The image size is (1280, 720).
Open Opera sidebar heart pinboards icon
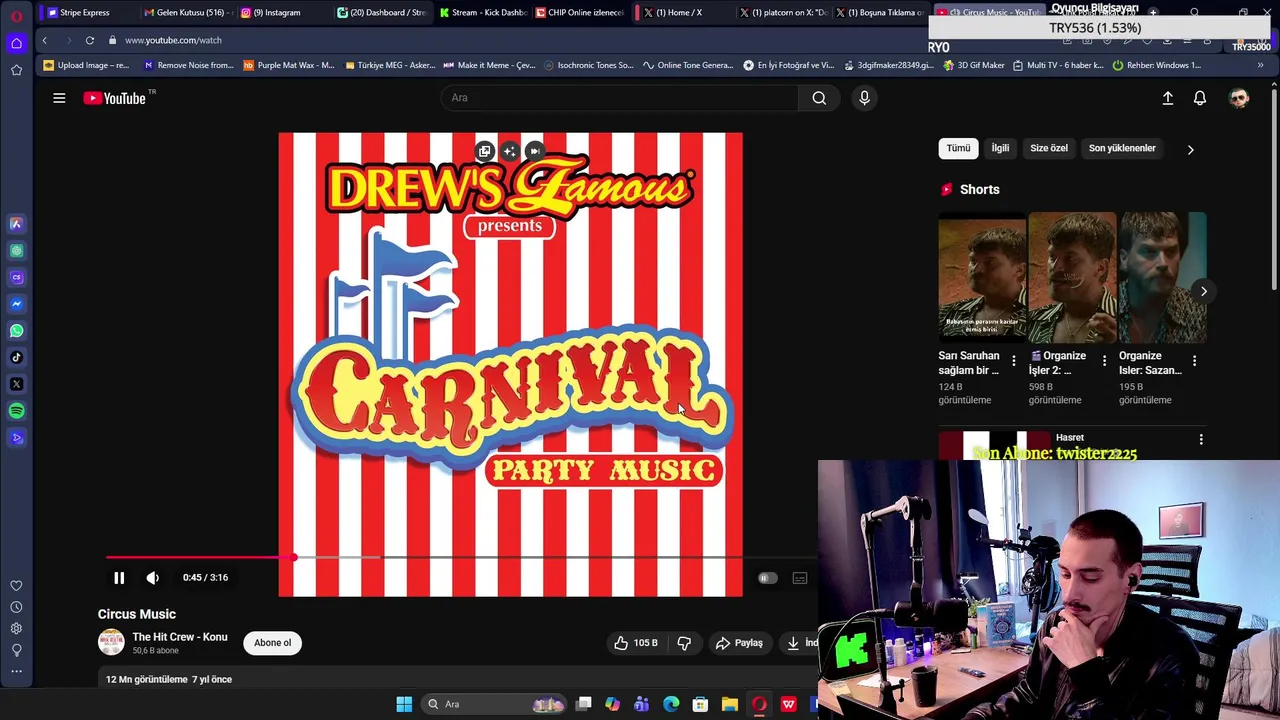click(16, 586)
